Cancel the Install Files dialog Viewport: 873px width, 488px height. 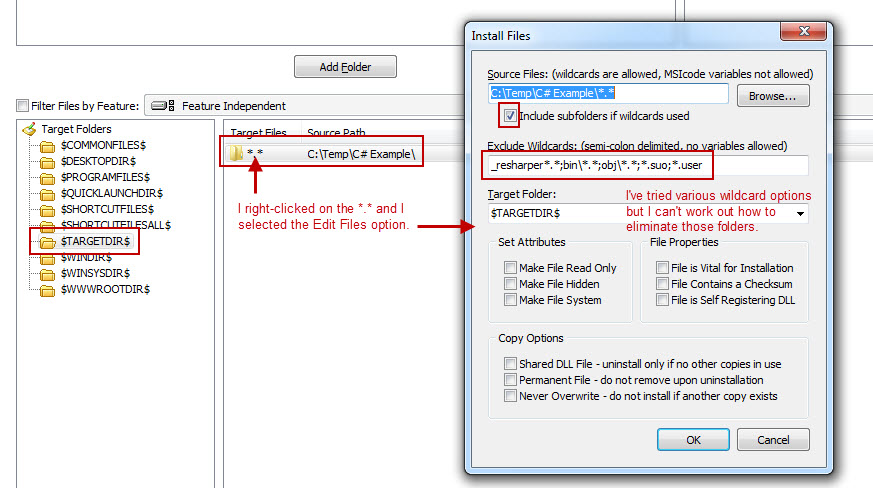pos(773,440)
